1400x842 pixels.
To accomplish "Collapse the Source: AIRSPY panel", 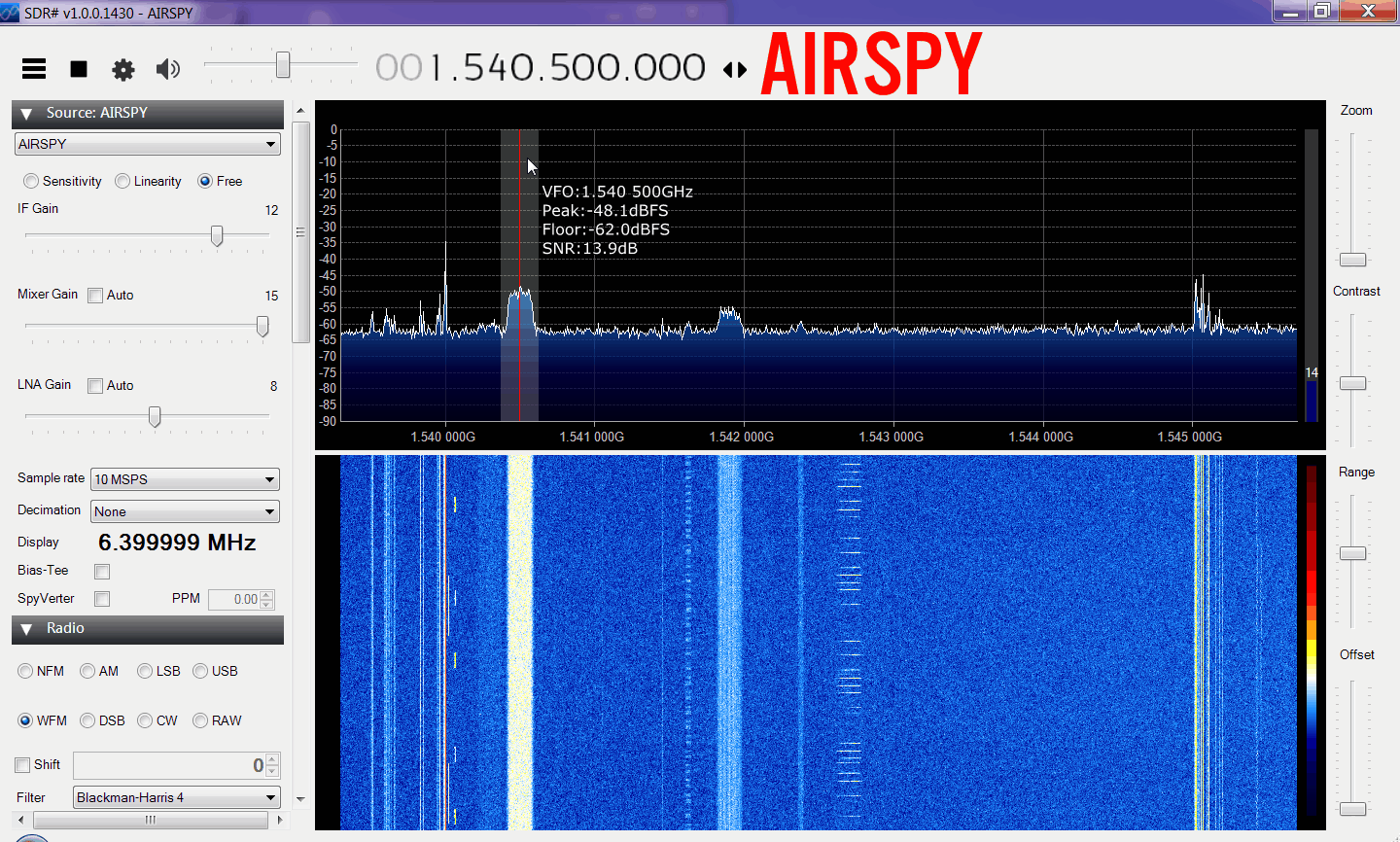I will [x=26, y=114].
